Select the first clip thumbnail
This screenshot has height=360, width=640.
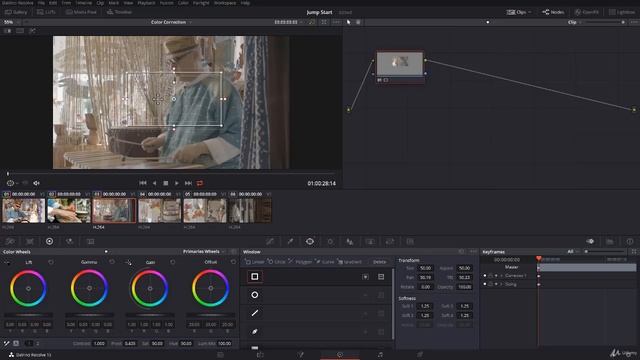click(23, 211)
